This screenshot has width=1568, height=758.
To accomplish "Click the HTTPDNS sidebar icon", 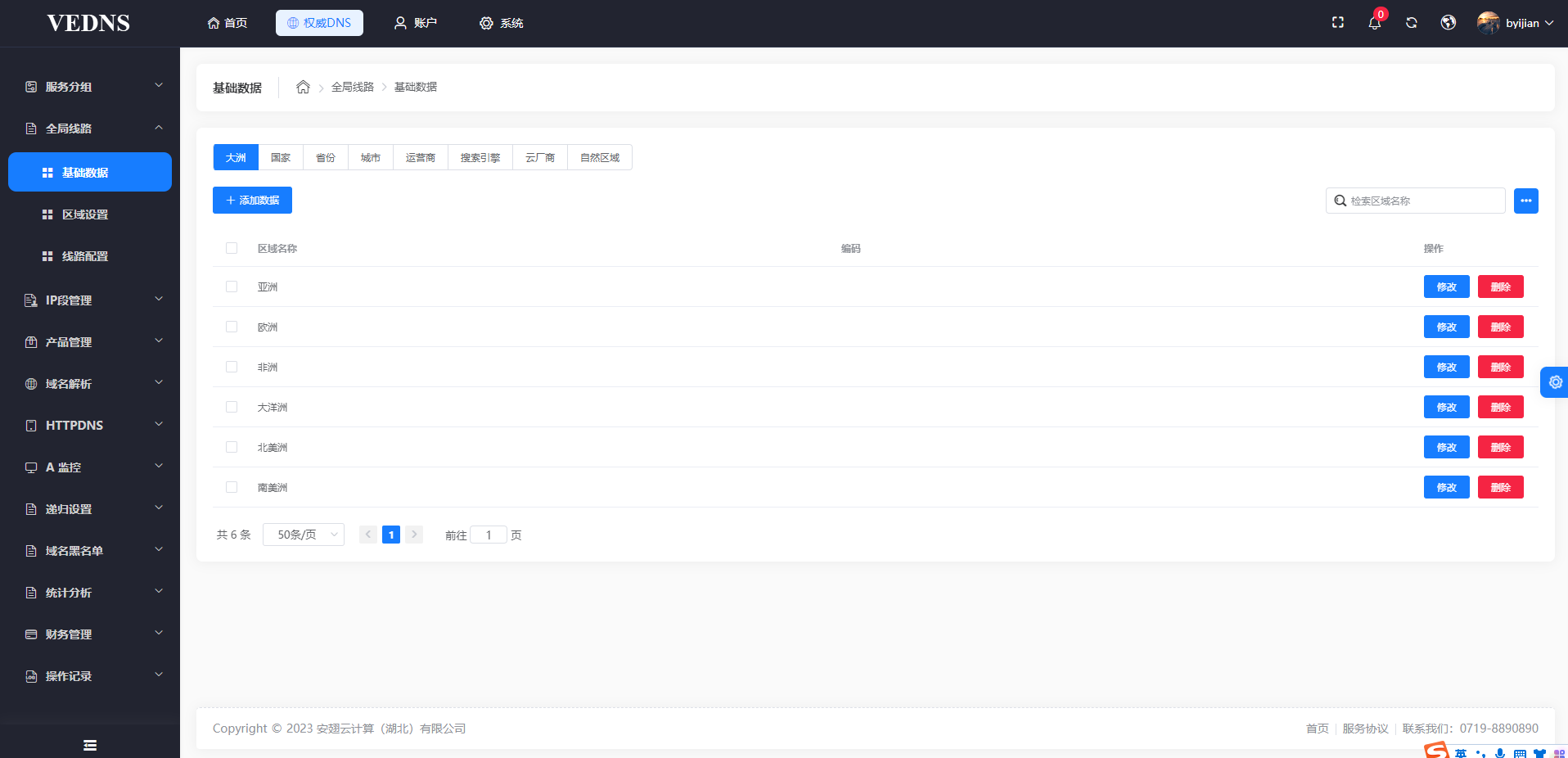I will click(31, 426).
